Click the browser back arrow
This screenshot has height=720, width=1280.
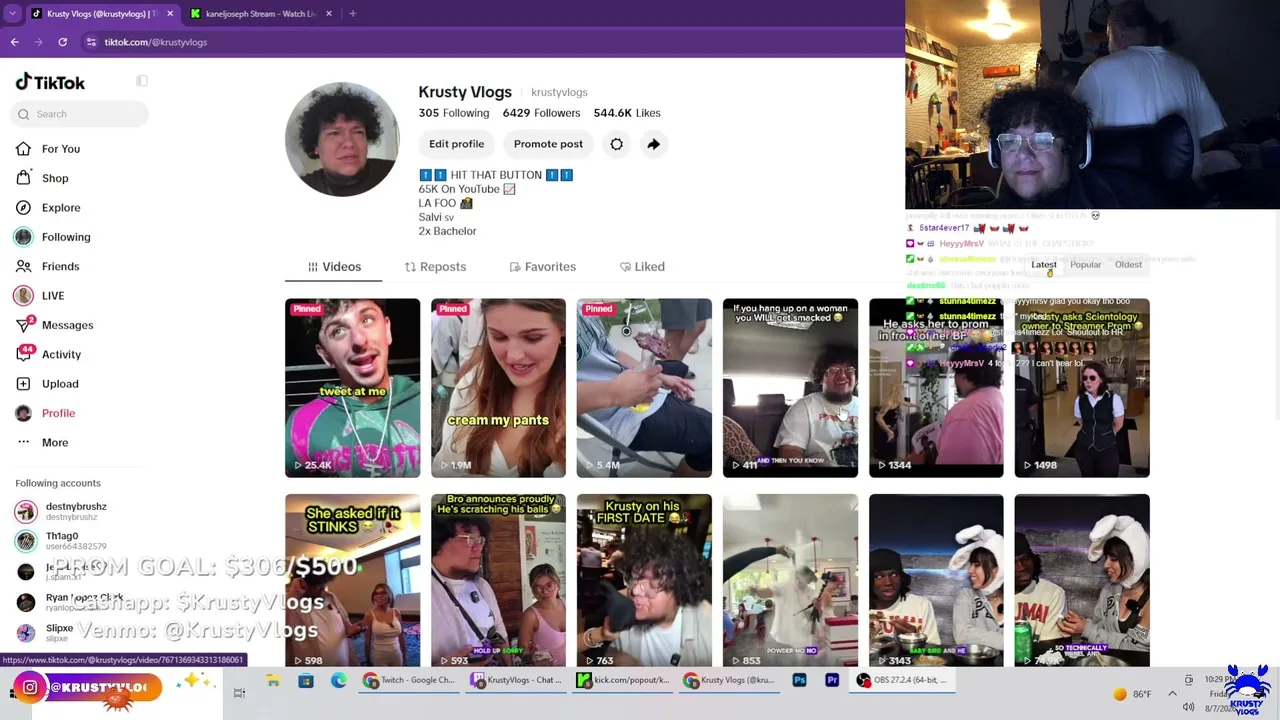(15, 42)
